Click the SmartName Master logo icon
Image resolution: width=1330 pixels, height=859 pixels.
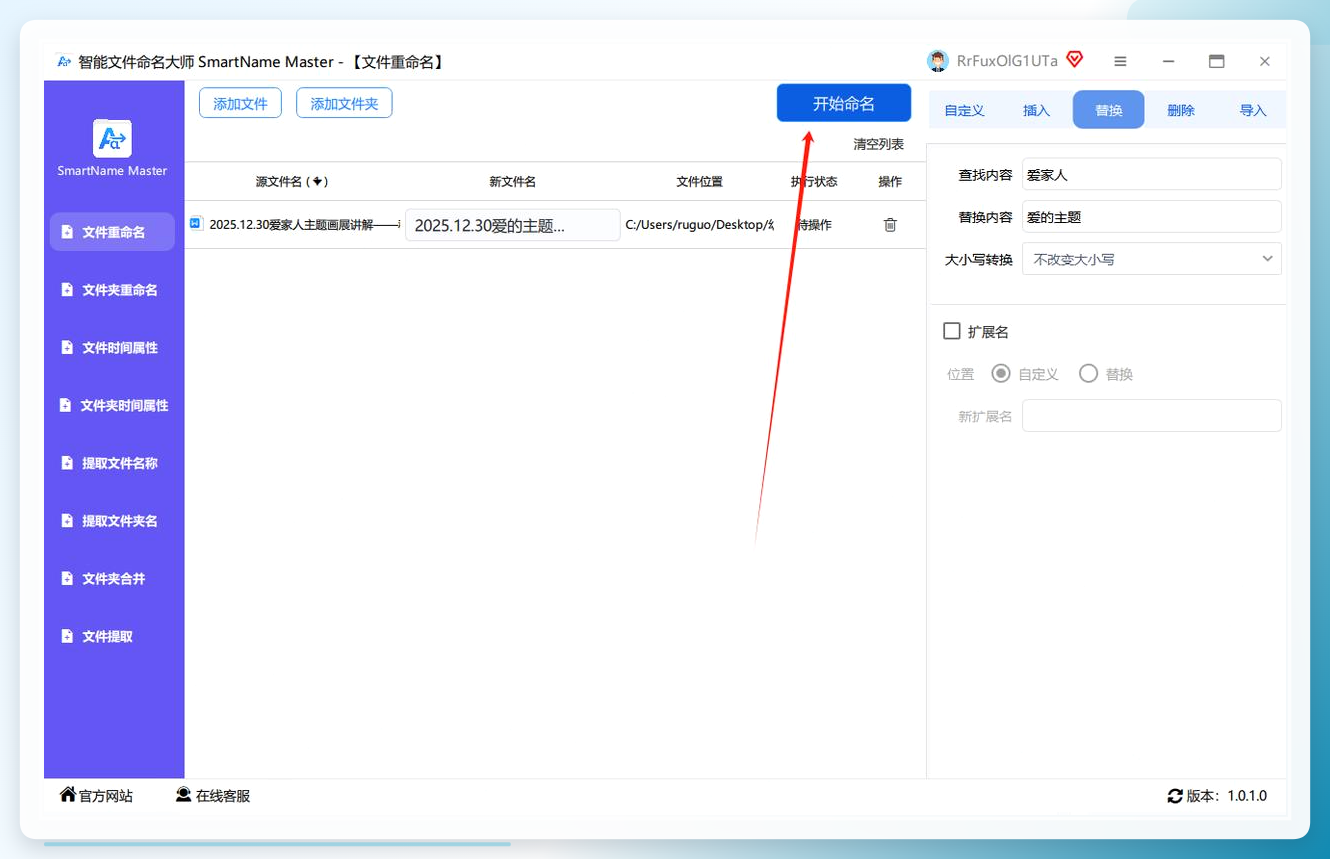(x=112, y=138)
